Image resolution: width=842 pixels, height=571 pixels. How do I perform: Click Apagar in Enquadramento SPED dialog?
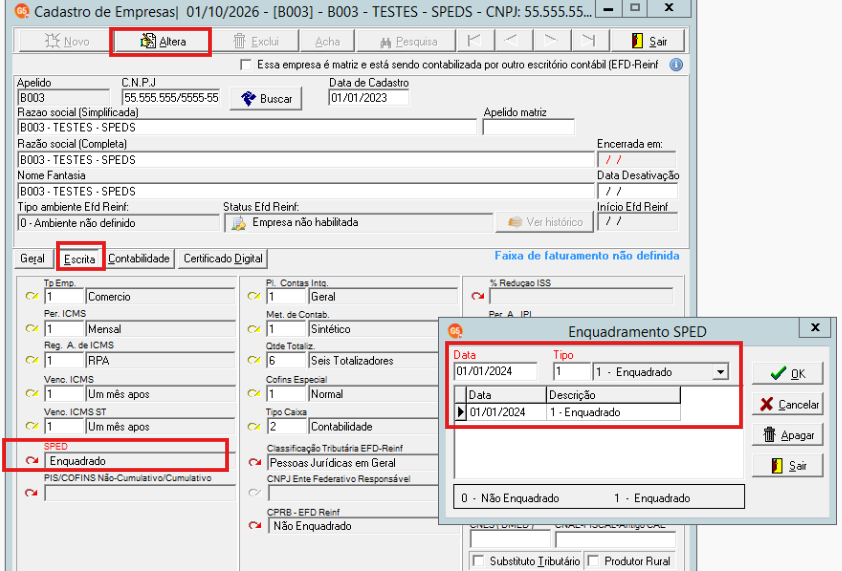(x=787, y=435)
